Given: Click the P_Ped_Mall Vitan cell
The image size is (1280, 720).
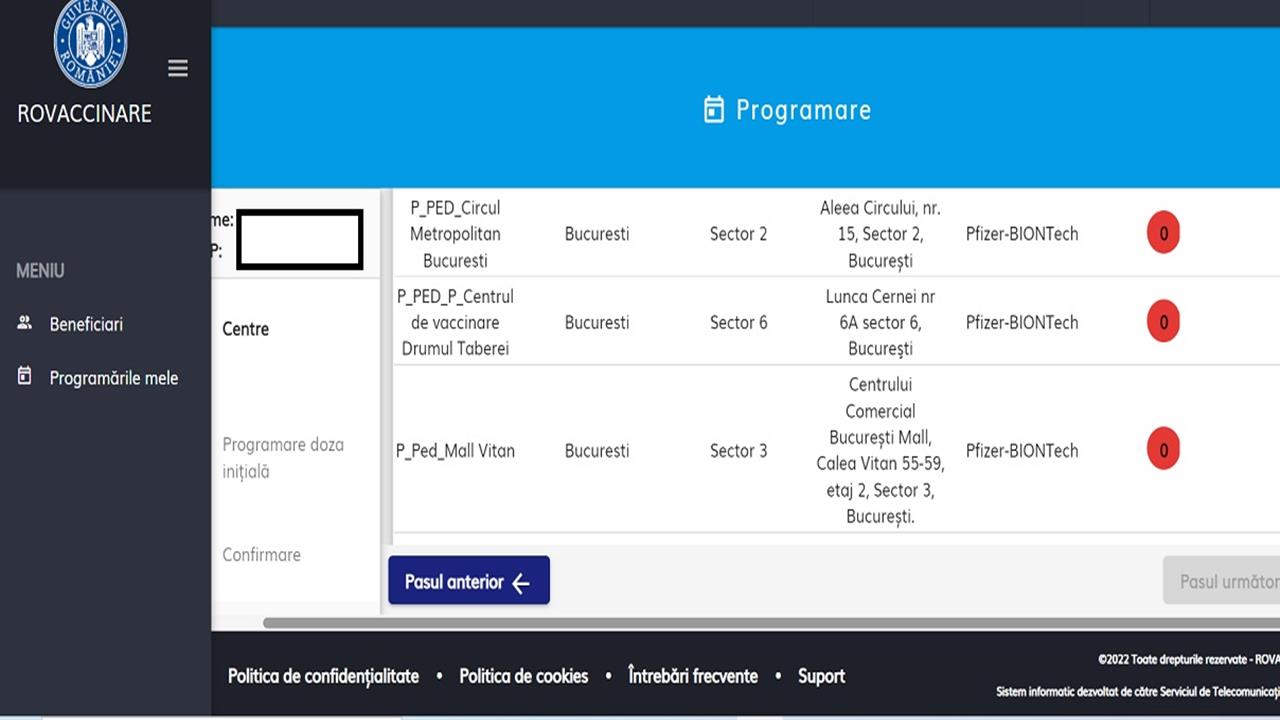Looking at the screenshot, I should pos(456,451).
